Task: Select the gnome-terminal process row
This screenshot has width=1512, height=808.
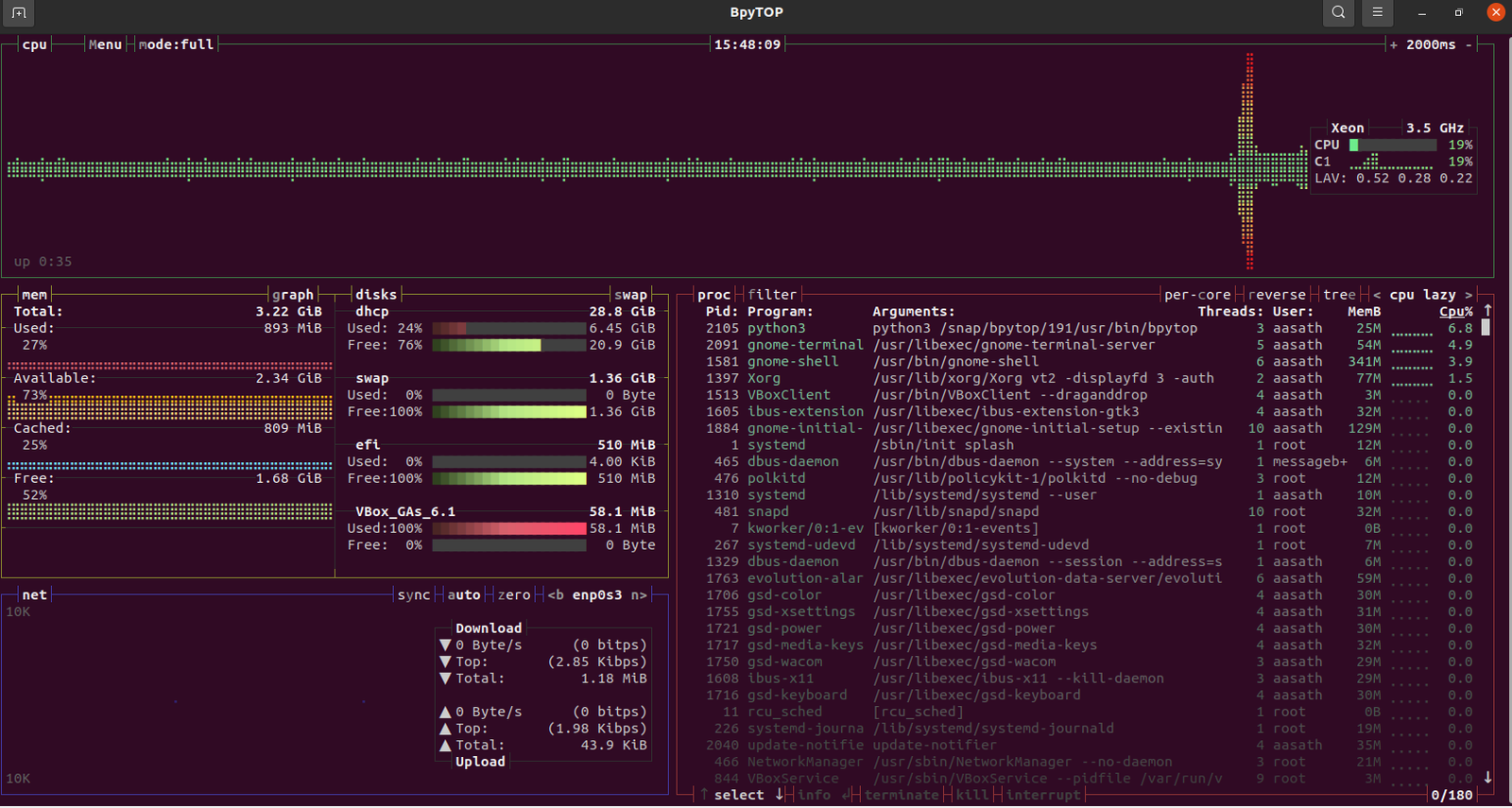Action: pos(1090,345)
